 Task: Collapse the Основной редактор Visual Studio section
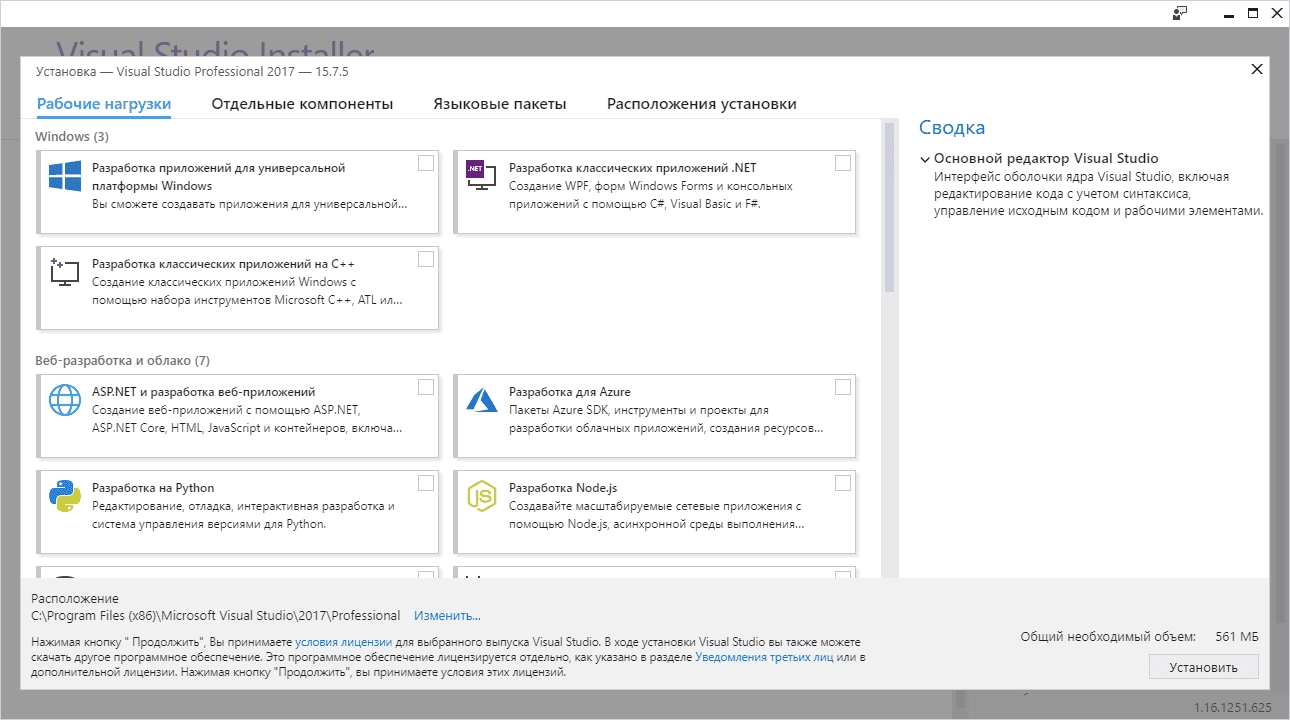coord(925,159)
